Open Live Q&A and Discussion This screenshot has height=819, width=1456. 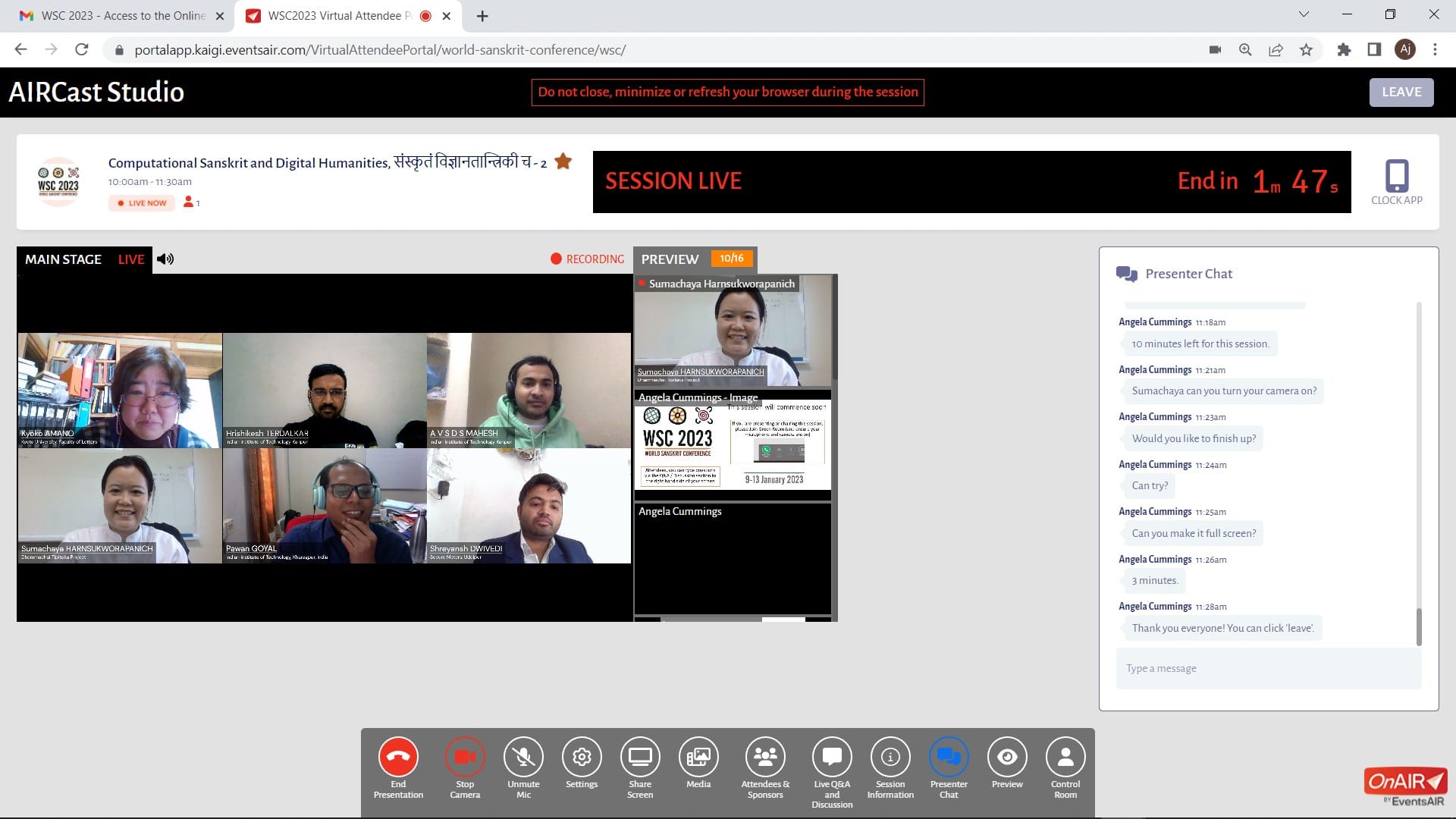pos(832,757)
